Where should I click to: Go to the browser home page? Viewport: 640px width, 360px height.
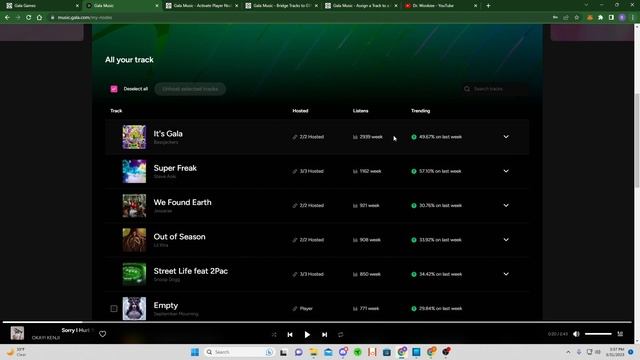point(39,18)
